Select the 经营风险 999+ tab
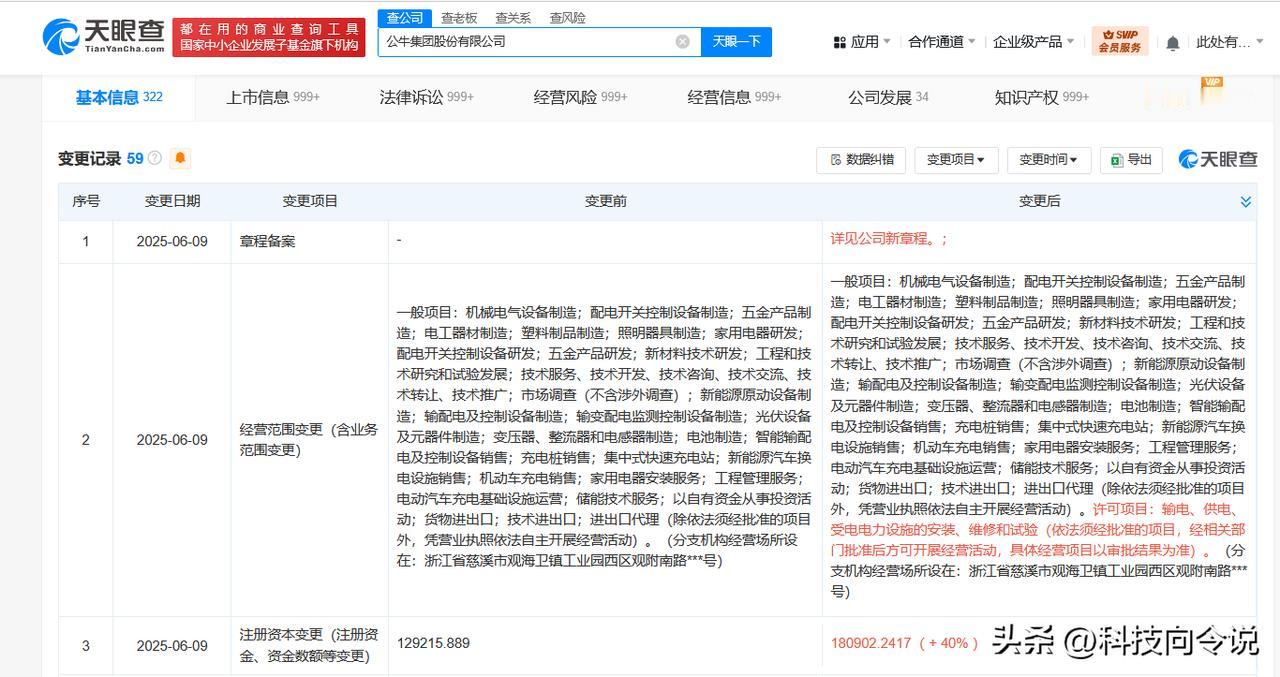 tap(581, 97)
